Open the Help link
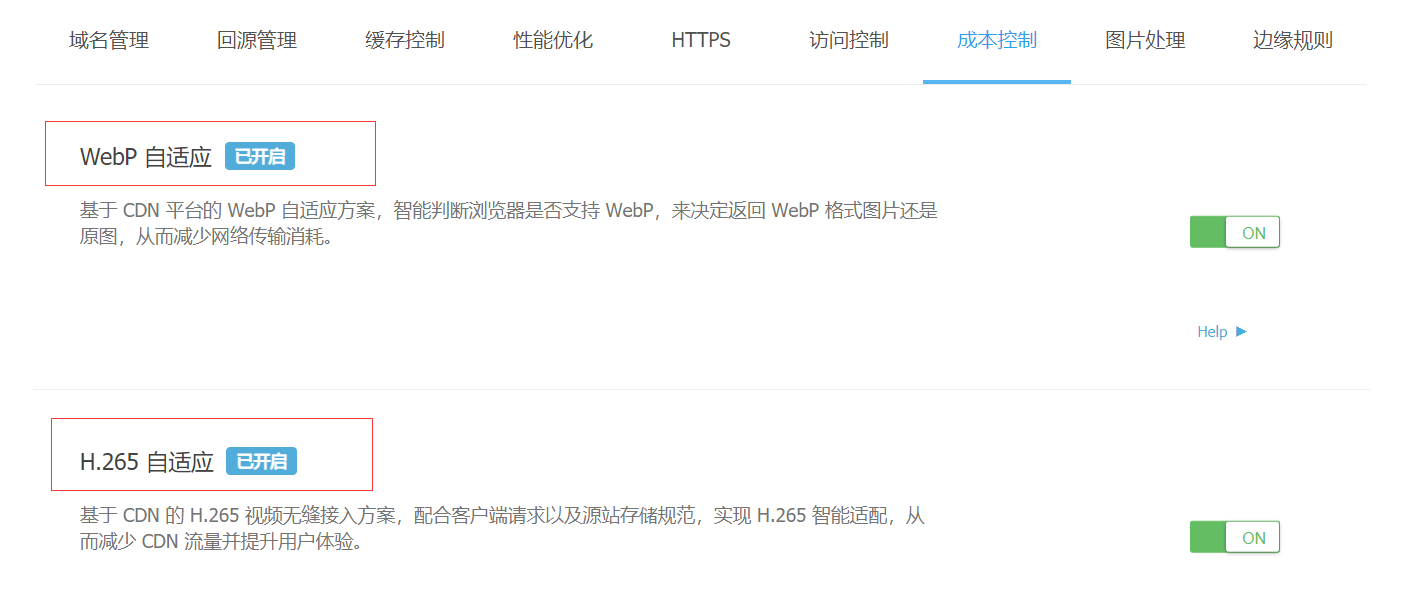Image resolution: width=1420 pixels, height=610 pixels. coord(1212,332)
